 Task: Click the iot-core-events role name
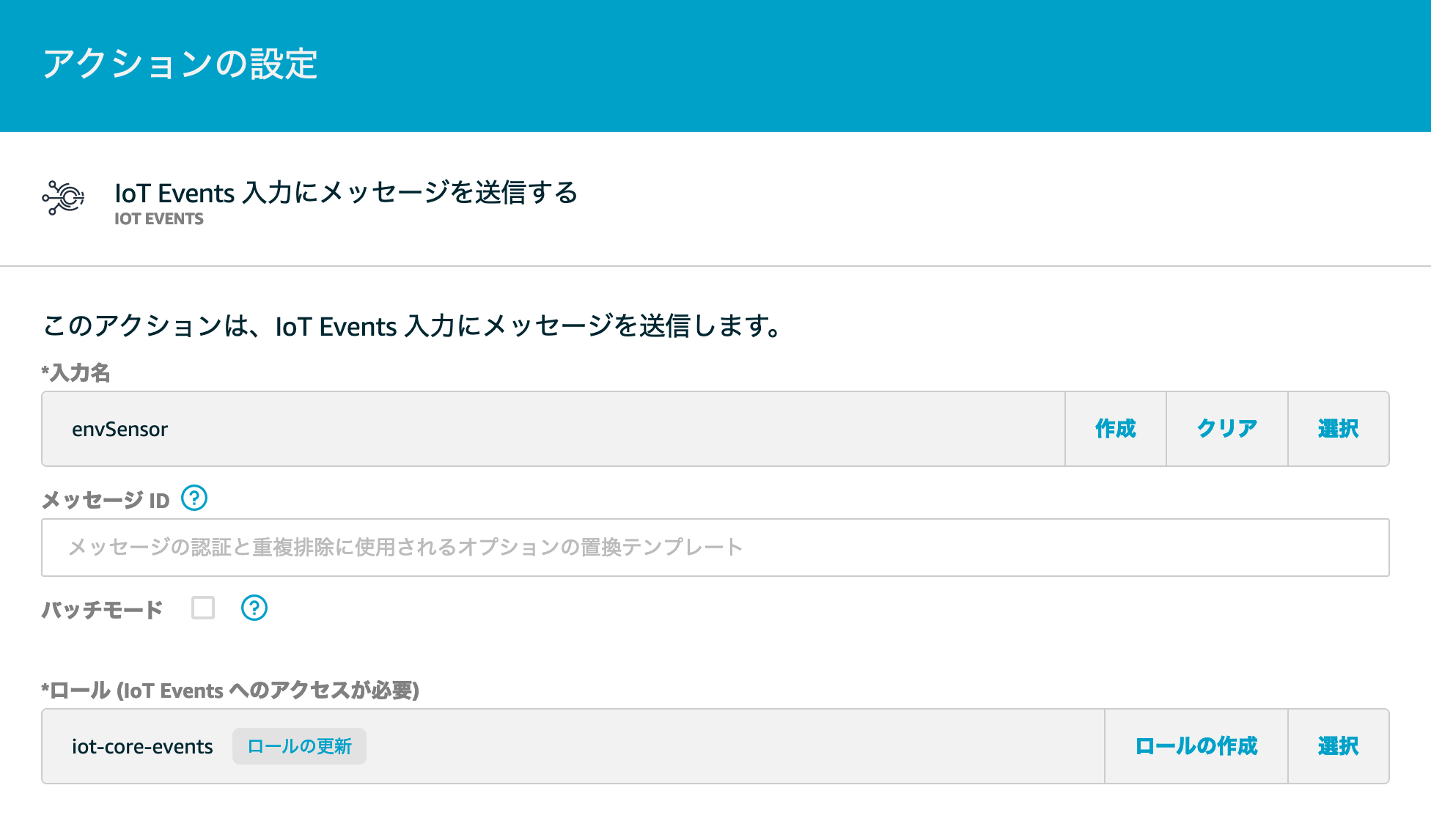click(142, 746)
